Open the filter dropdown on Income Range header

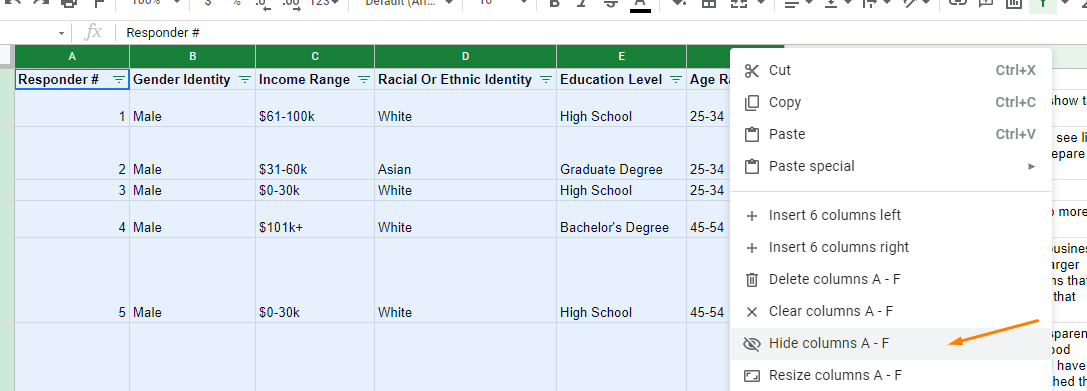[x=364, y=80]
